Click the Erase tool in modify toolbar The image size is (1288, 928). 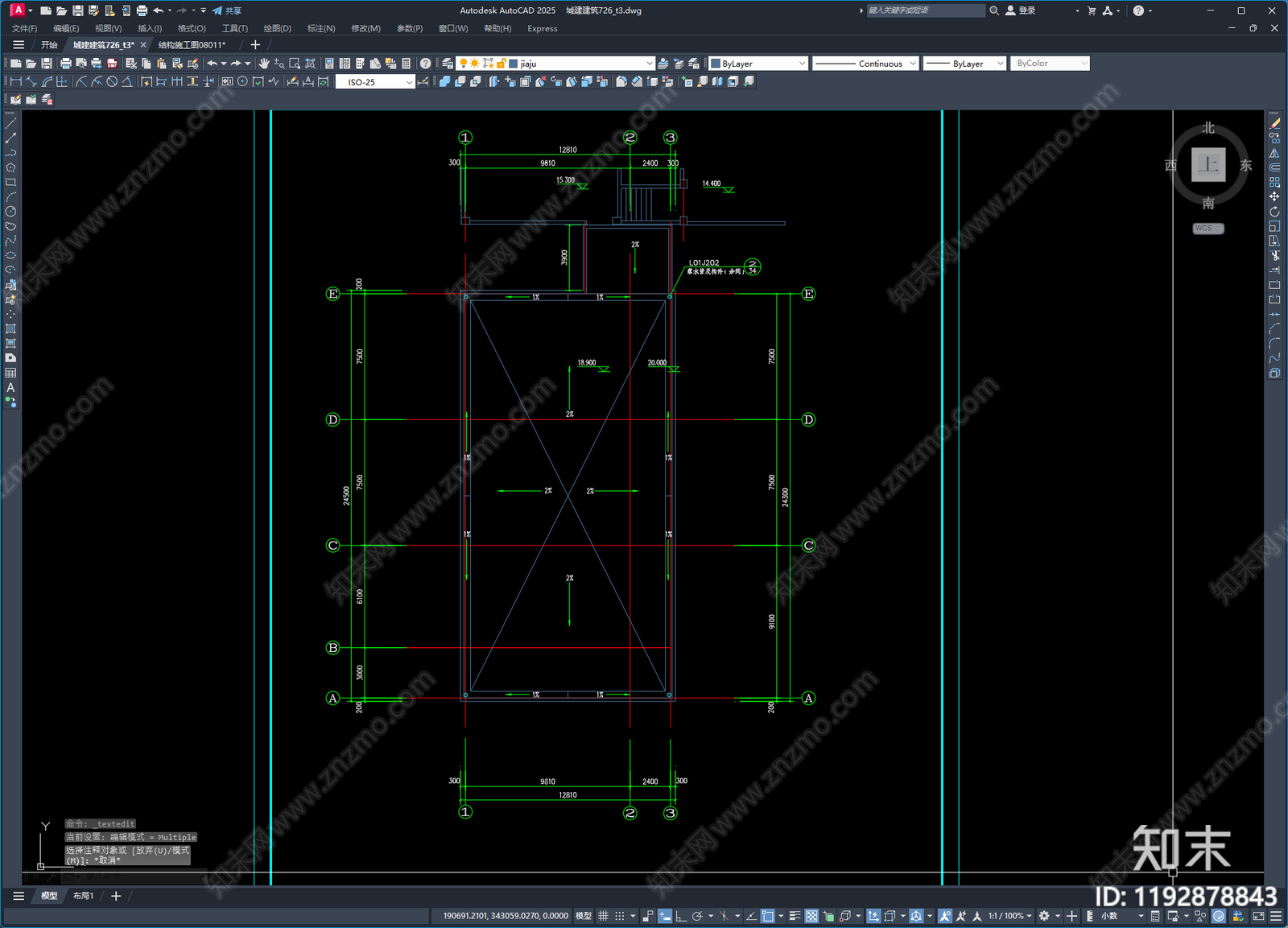[1274, 123]
